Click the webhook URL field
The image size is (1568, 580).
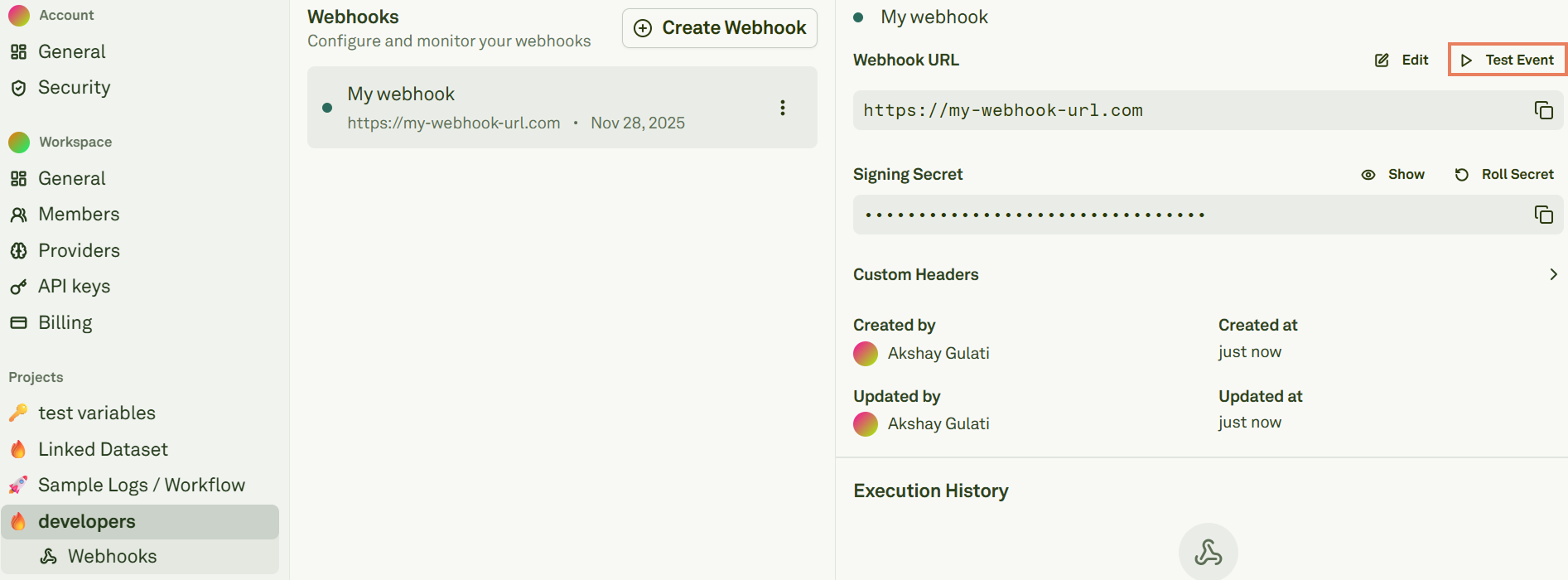pos(1209,110)
